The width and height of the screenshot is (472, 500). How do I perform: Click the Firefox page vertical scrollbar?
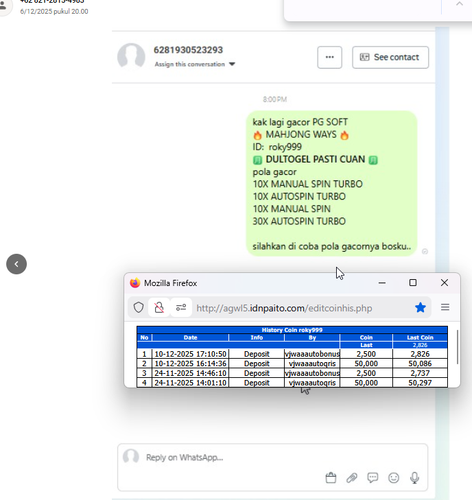pos(457,347)
